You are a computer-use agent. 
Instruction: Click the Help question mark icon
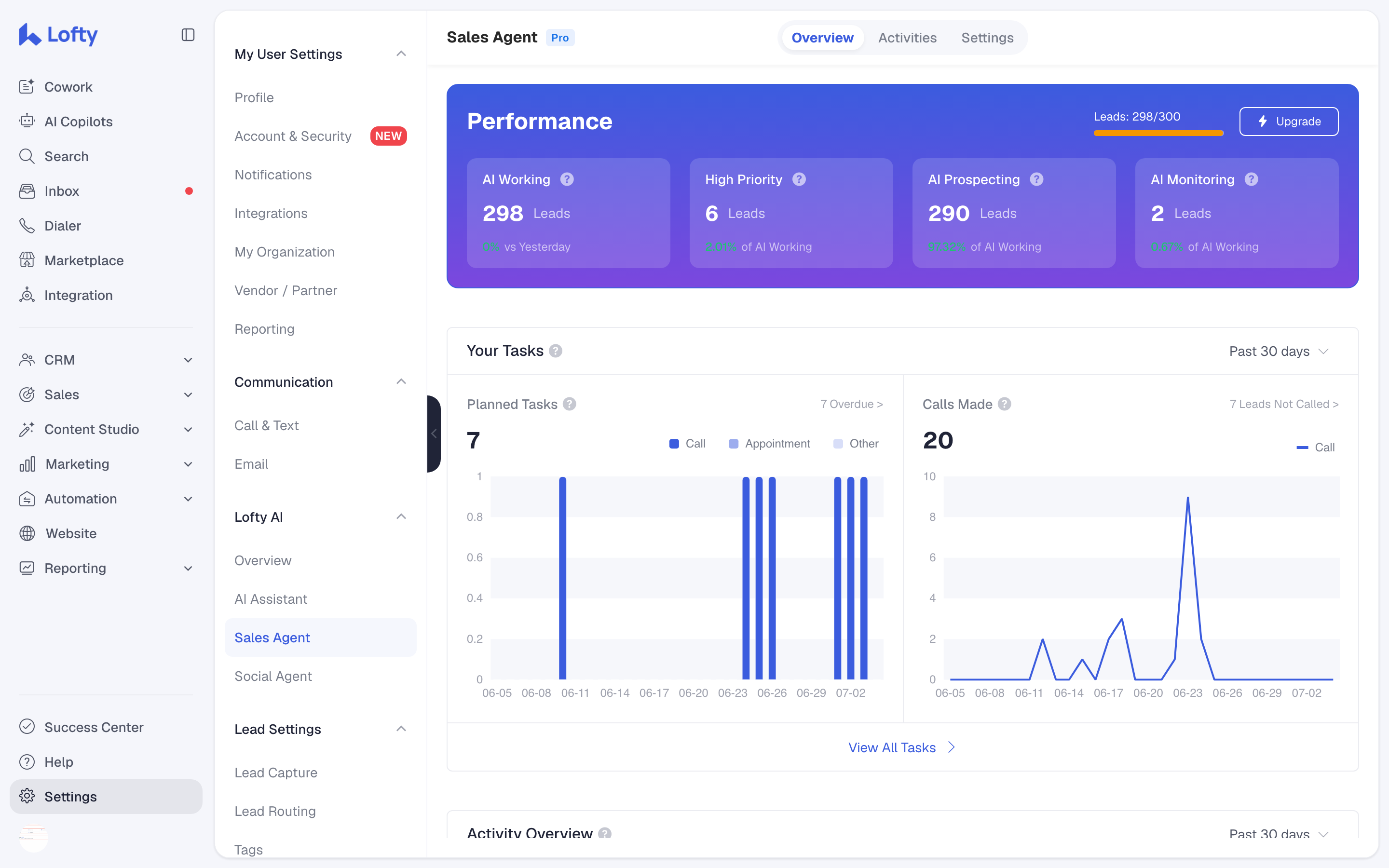(x=27, y=762)
